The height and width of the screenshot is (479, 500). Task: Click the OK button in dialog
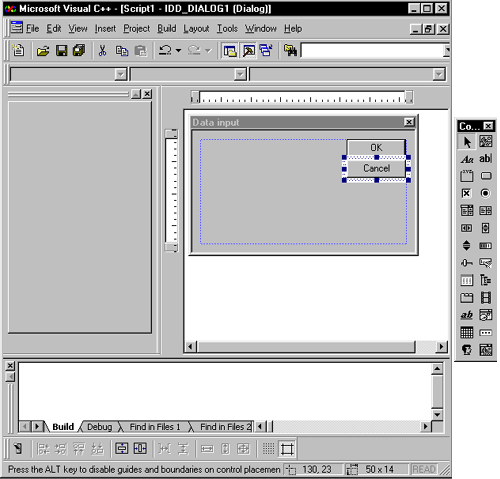pyautogui.click(x=376, y=147)
